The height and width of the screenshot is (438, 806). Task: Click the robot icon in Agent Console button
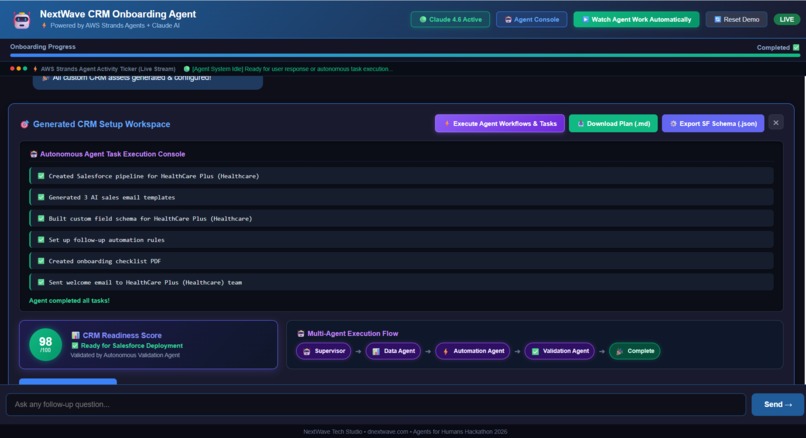point(508,20)
